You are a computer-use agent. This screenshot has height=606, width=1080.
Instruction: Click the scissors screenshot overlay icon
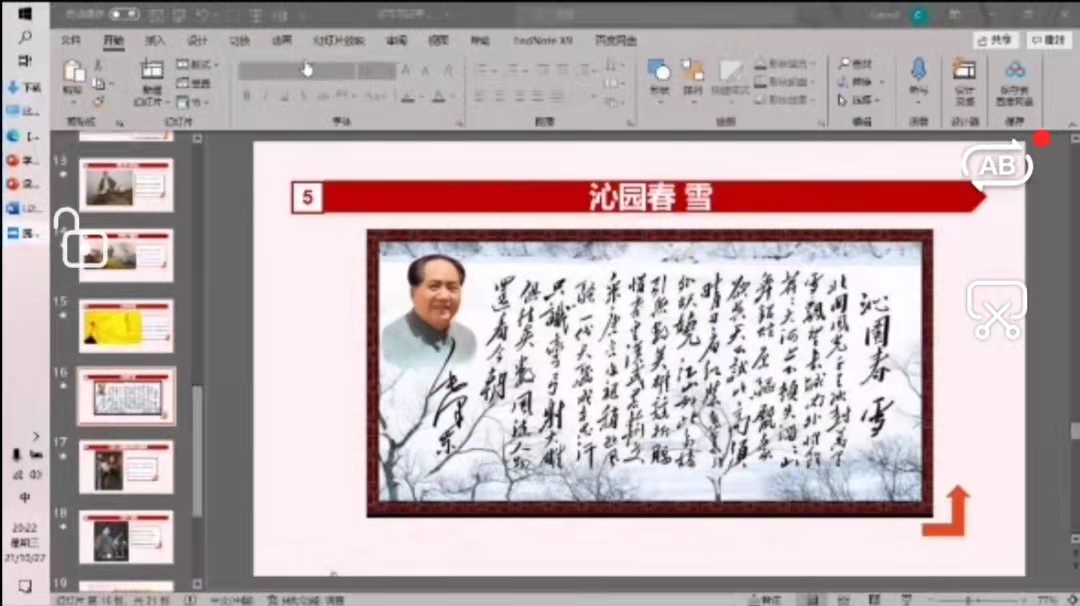pyautogui.click(x=996, y=310)
